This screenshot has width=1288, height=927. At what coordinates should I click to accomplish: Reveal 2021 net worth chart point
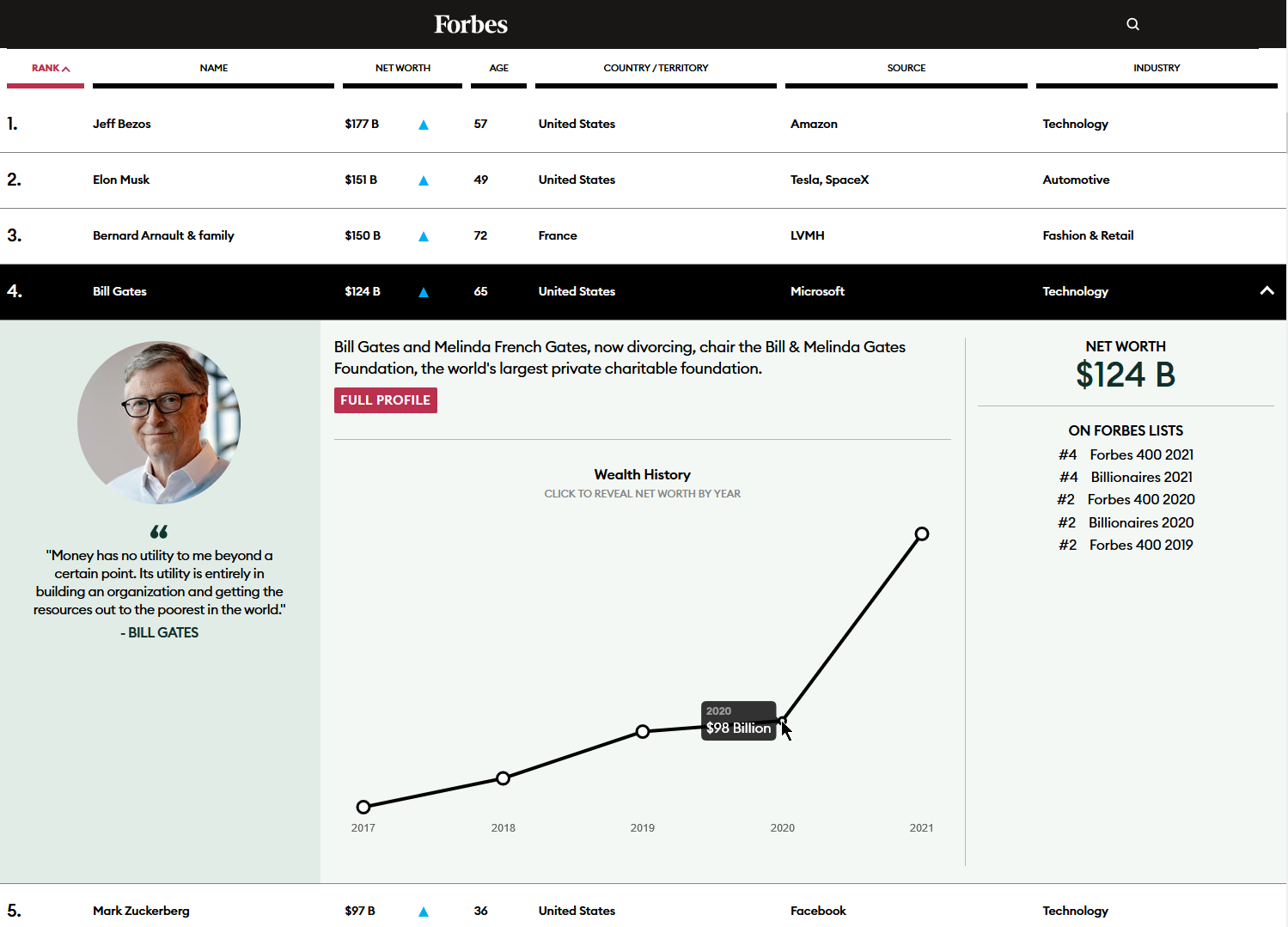coord(921,534)
